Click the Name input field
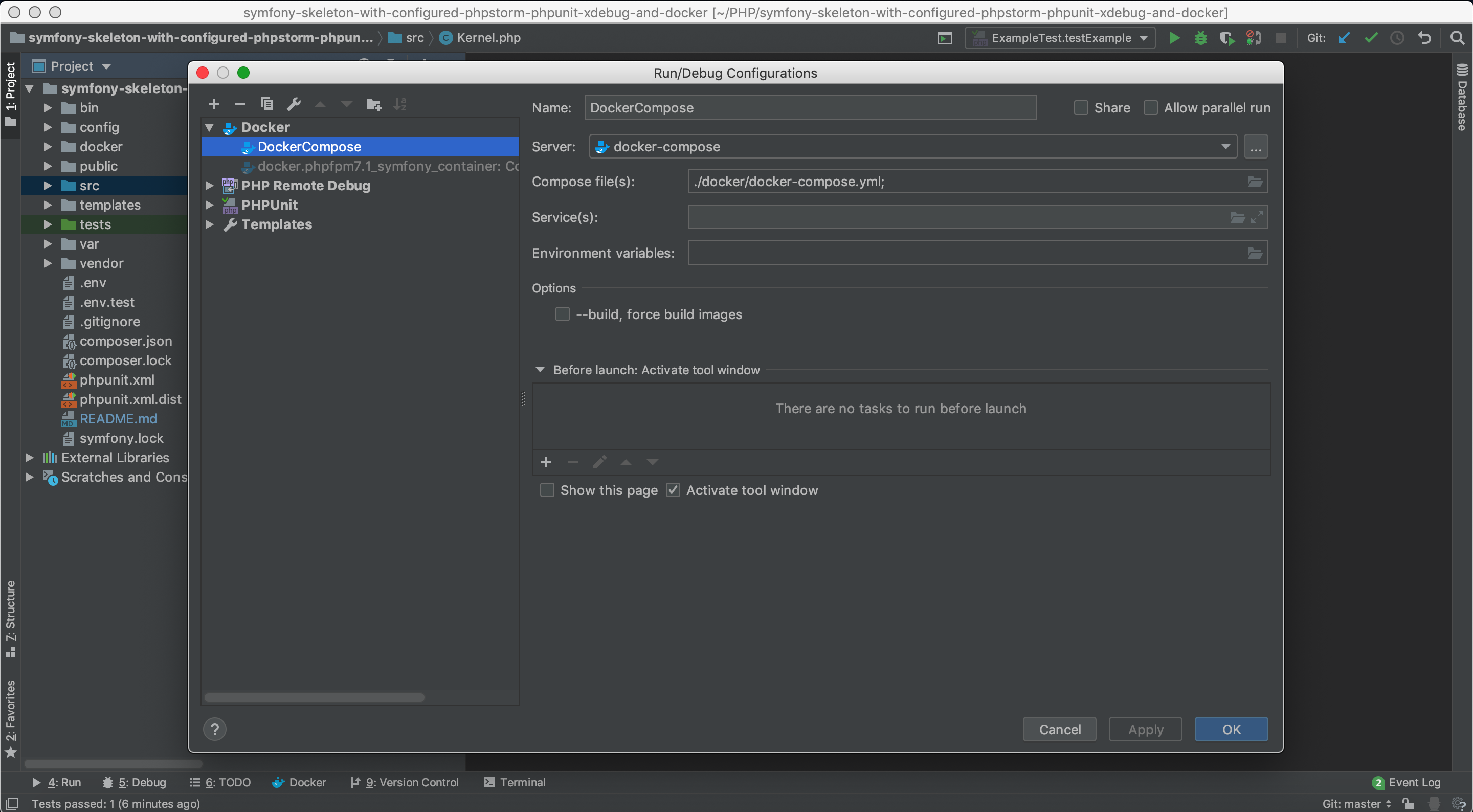This screenshot has width=1473, height=812. coord(810,108)
